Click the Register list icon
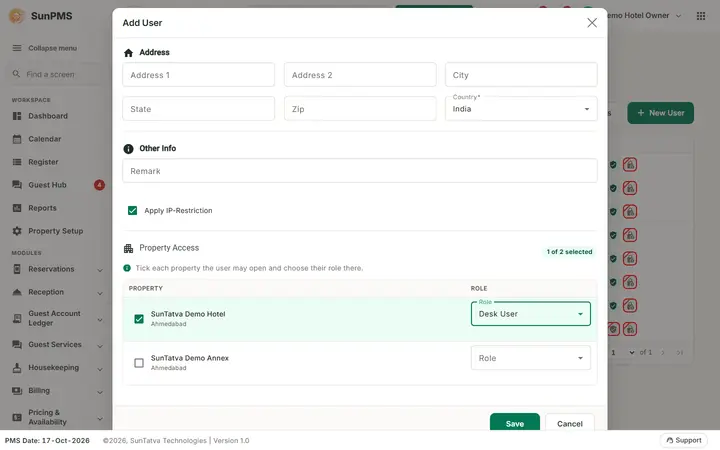This screenshot has width=720, height=450. [x=17, y=162]
